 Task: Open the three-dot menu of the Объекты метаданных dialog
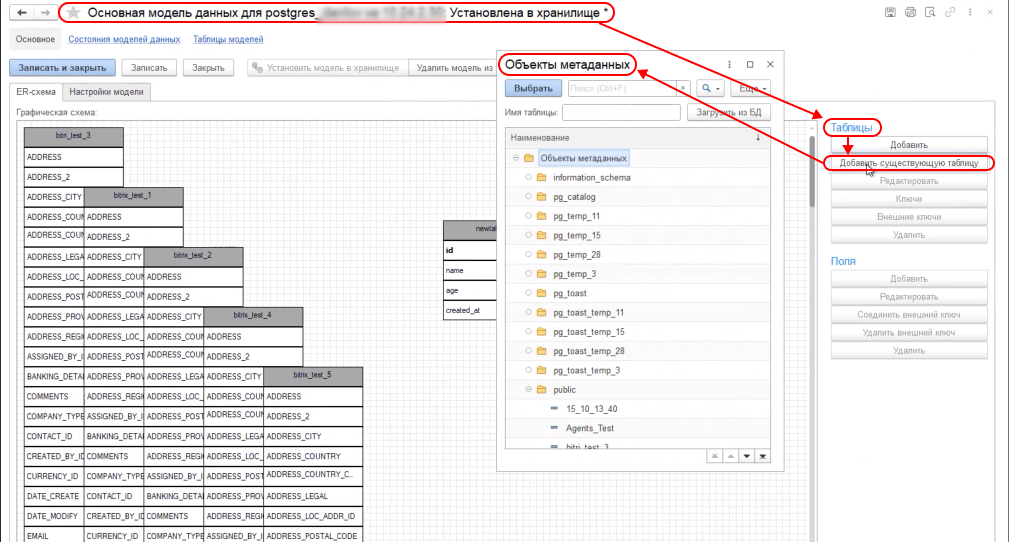[729, 64]
